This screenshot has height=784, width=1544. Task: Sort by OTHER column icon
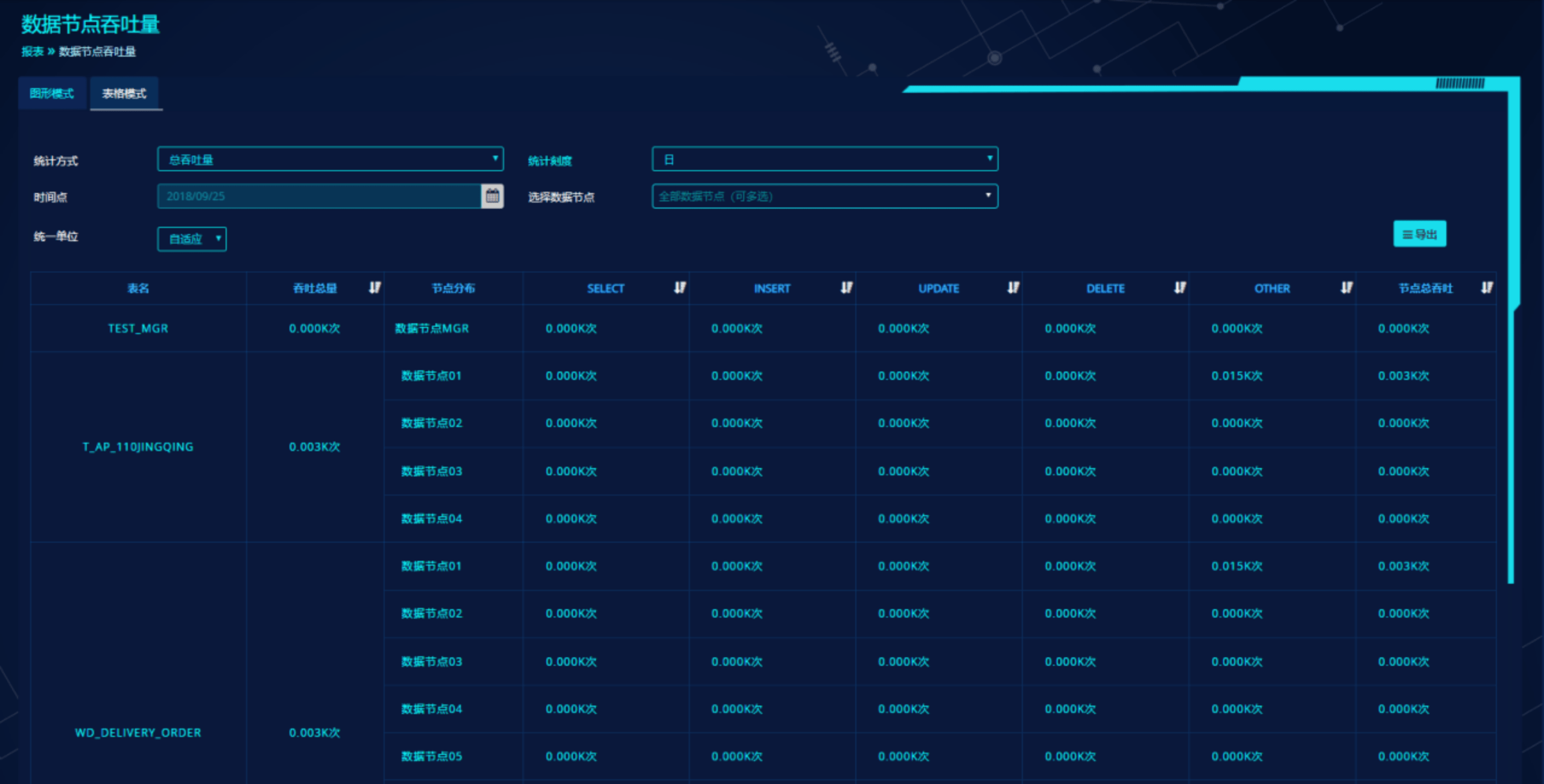click(x=1346, y=288)
